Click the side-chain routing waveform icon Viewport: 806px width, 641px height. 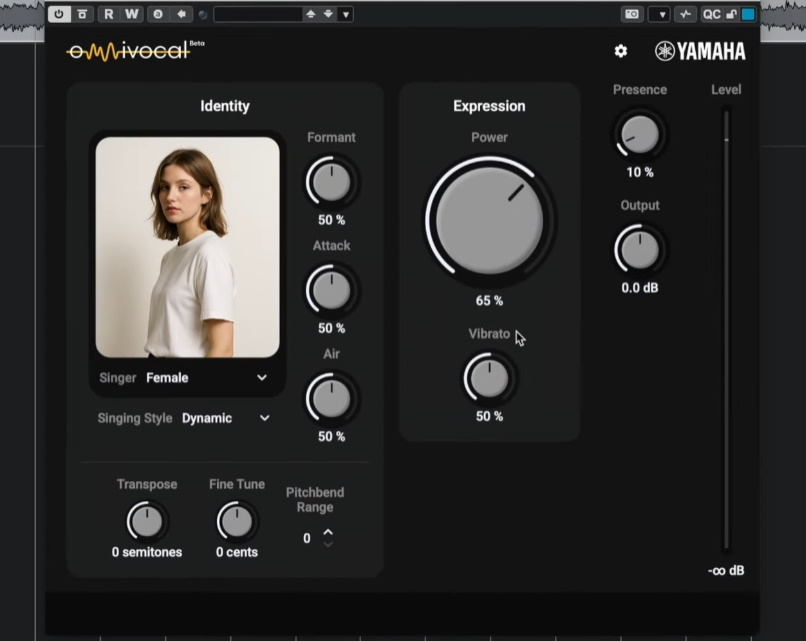coord(686,14)
